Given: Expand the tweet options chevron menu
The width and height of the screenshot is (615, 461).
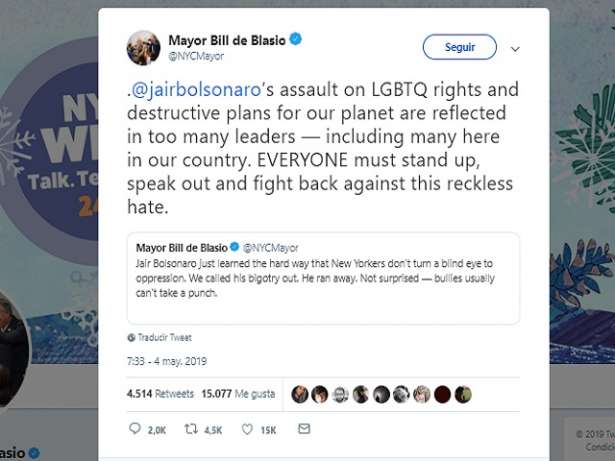Looking at the screenshot, I should 515,49.
